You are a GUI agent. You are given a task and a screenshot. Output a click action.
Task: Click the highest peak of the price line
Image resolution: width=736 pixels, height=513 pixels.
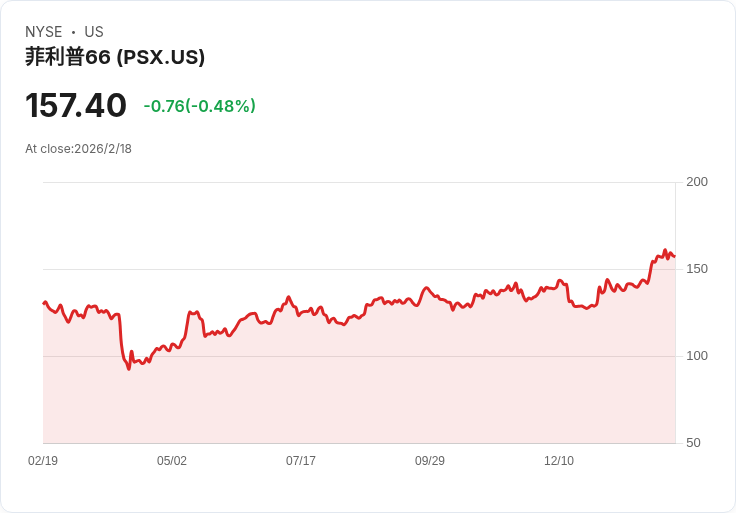(665, 250)
